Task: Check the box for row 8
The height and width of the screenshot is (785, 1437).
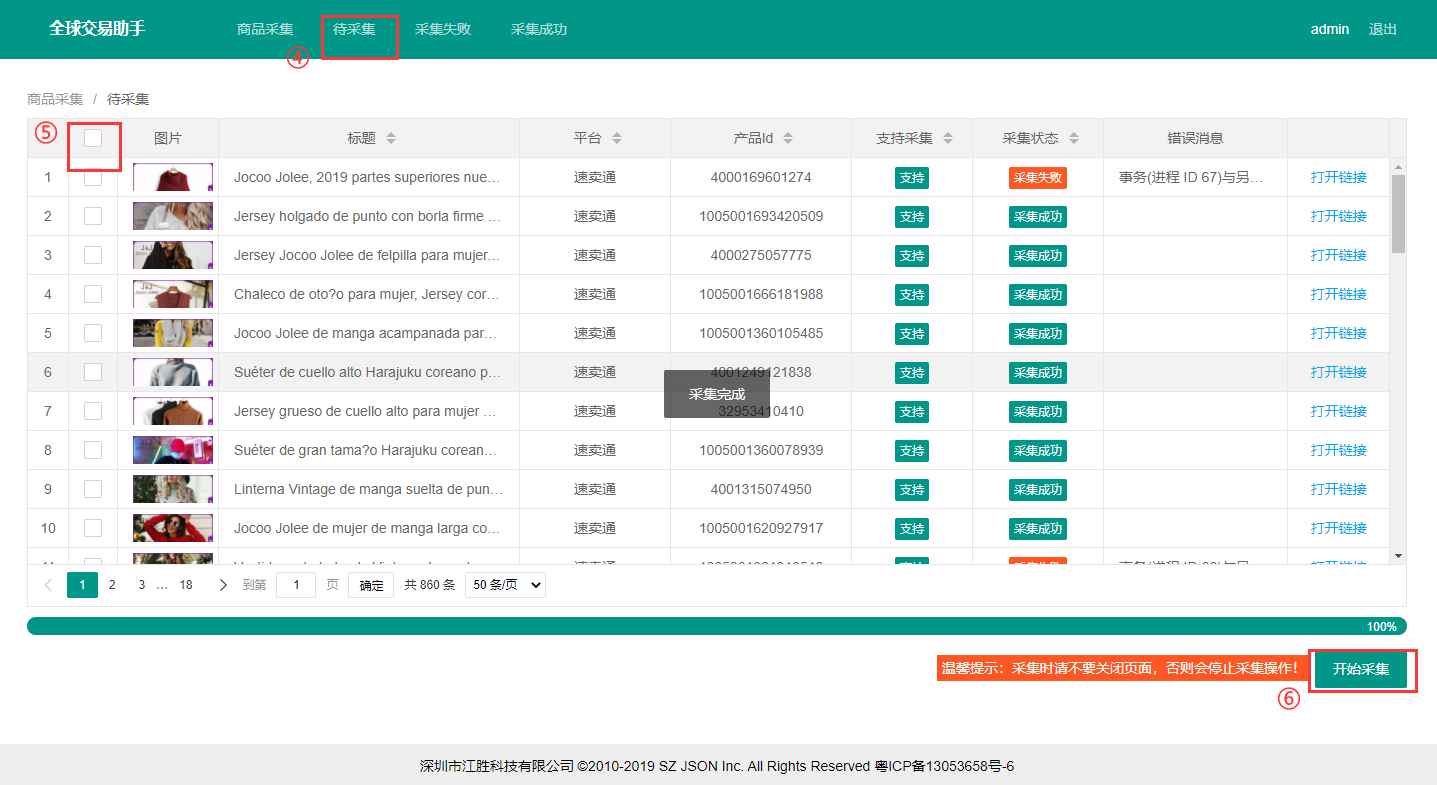Action: [x=93, y=450]
